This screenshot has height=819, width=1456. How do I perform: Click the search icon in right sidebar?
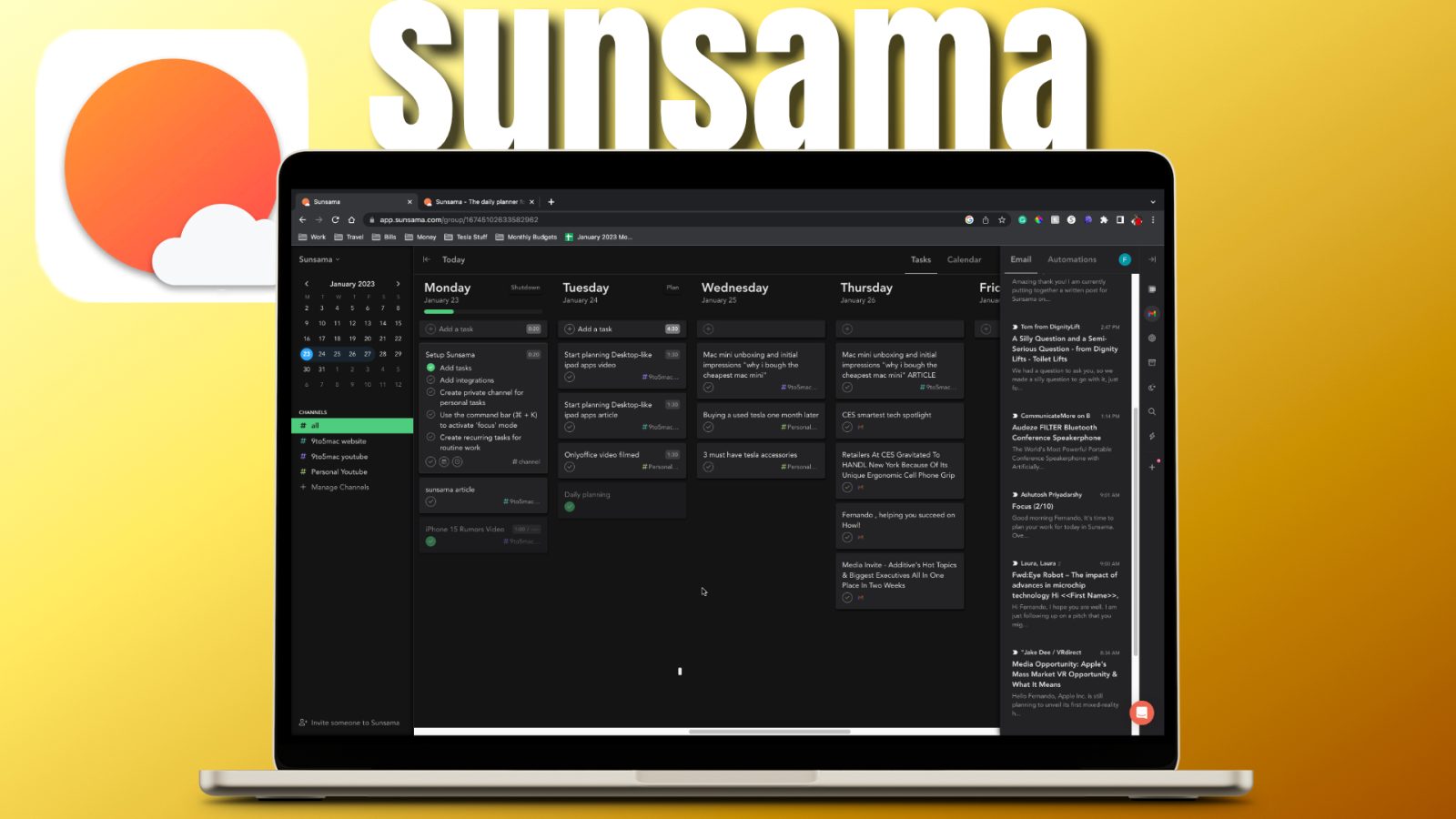pos(1152,412)
